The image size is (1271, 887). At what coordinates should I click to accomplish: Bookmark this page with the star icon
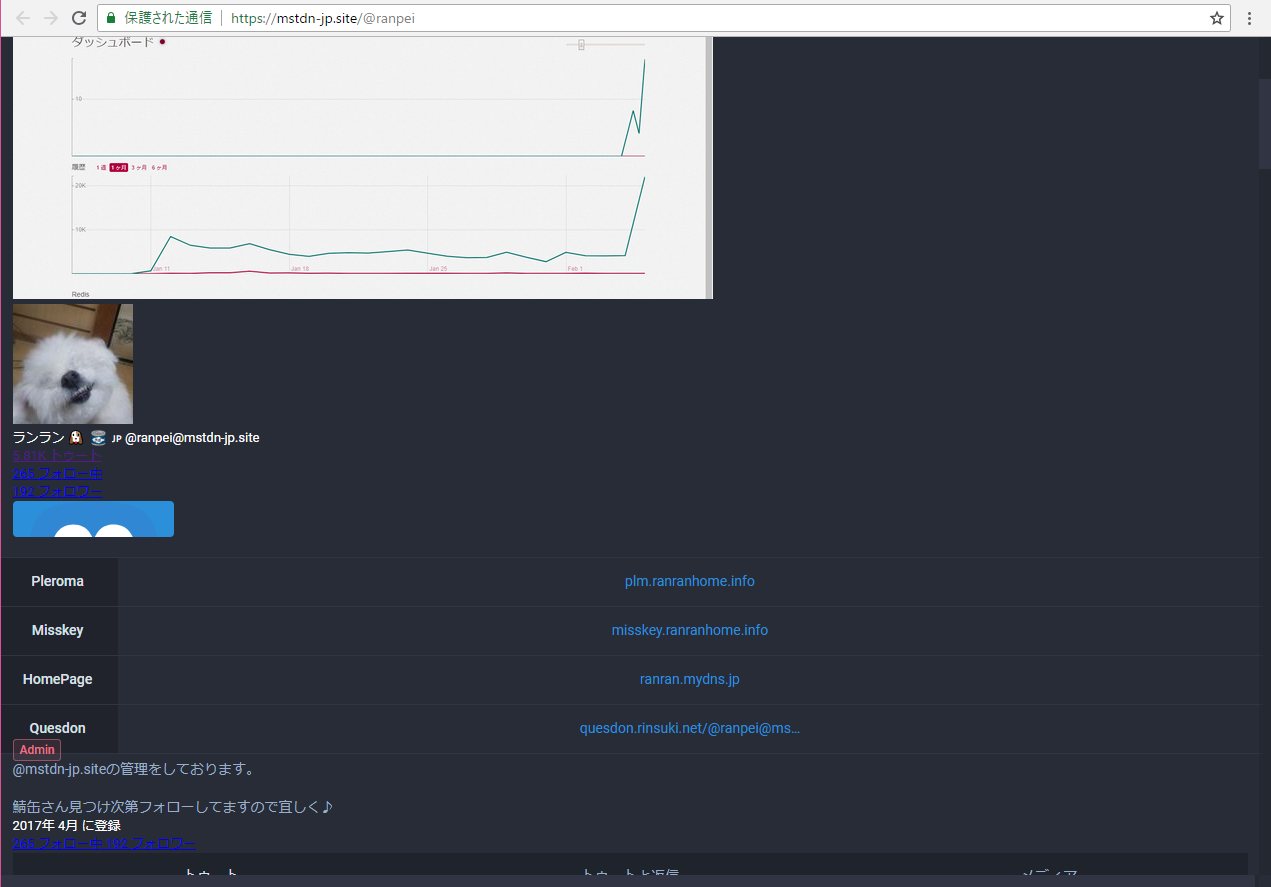1216,18
